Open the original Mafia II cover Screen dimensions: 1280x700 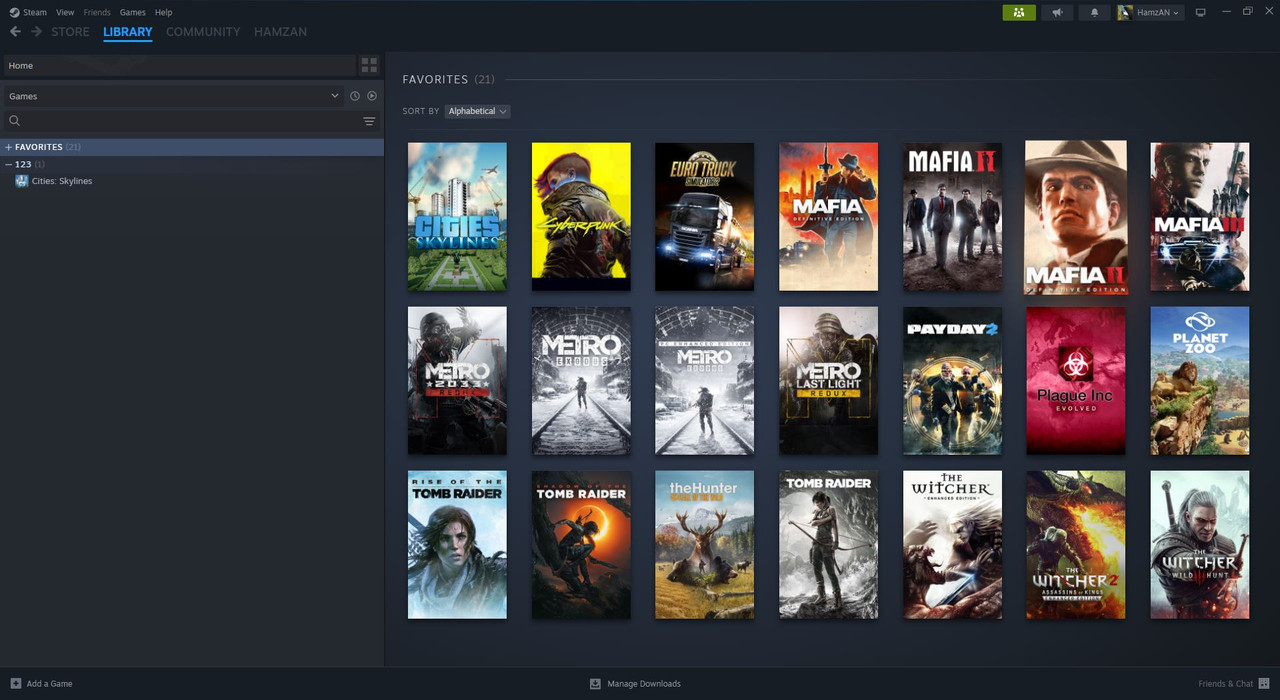(x=952, y=217)
